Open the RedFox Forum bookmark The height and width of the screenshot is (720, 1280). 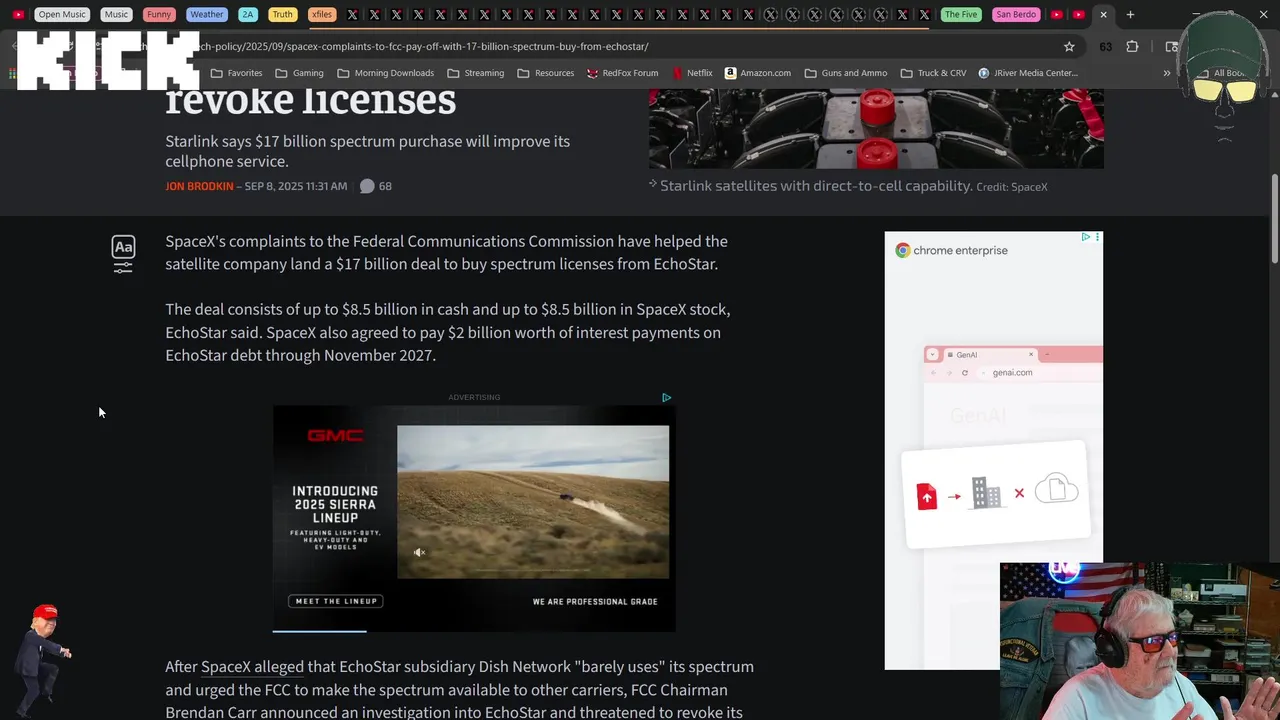click(x=622, y=73)
